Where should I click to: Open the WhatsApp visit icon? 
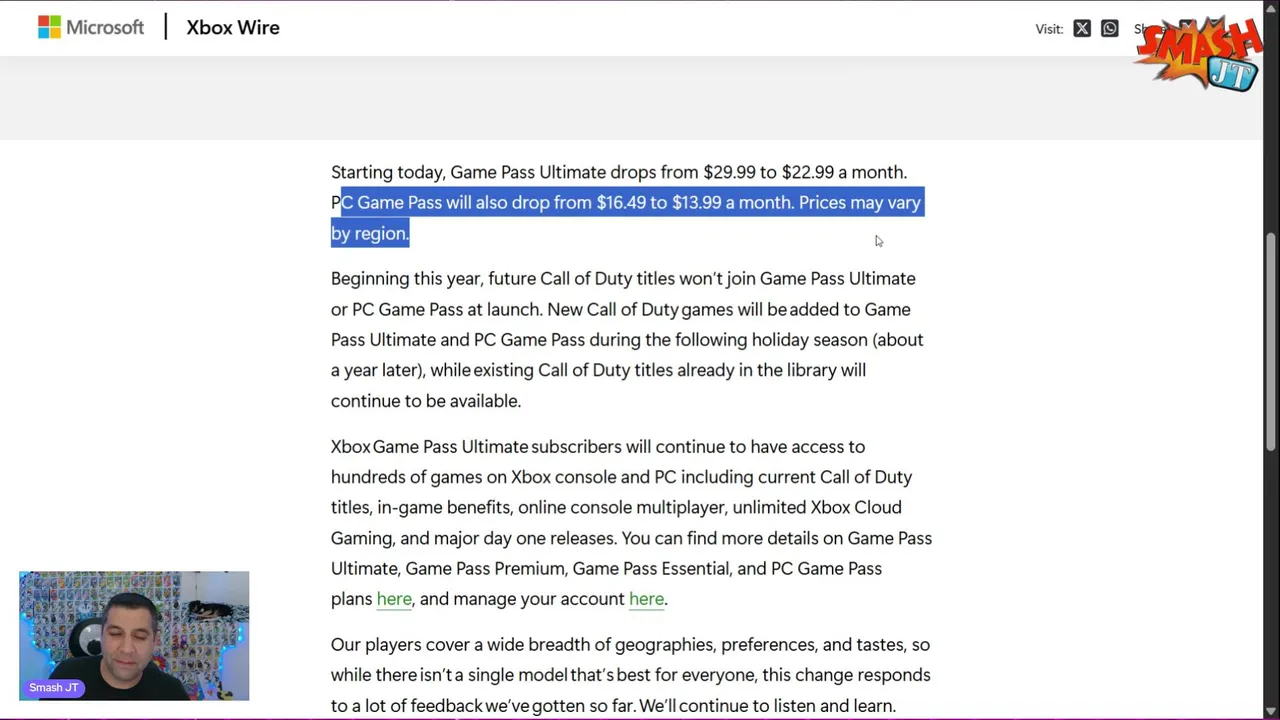coord(1110,29)
